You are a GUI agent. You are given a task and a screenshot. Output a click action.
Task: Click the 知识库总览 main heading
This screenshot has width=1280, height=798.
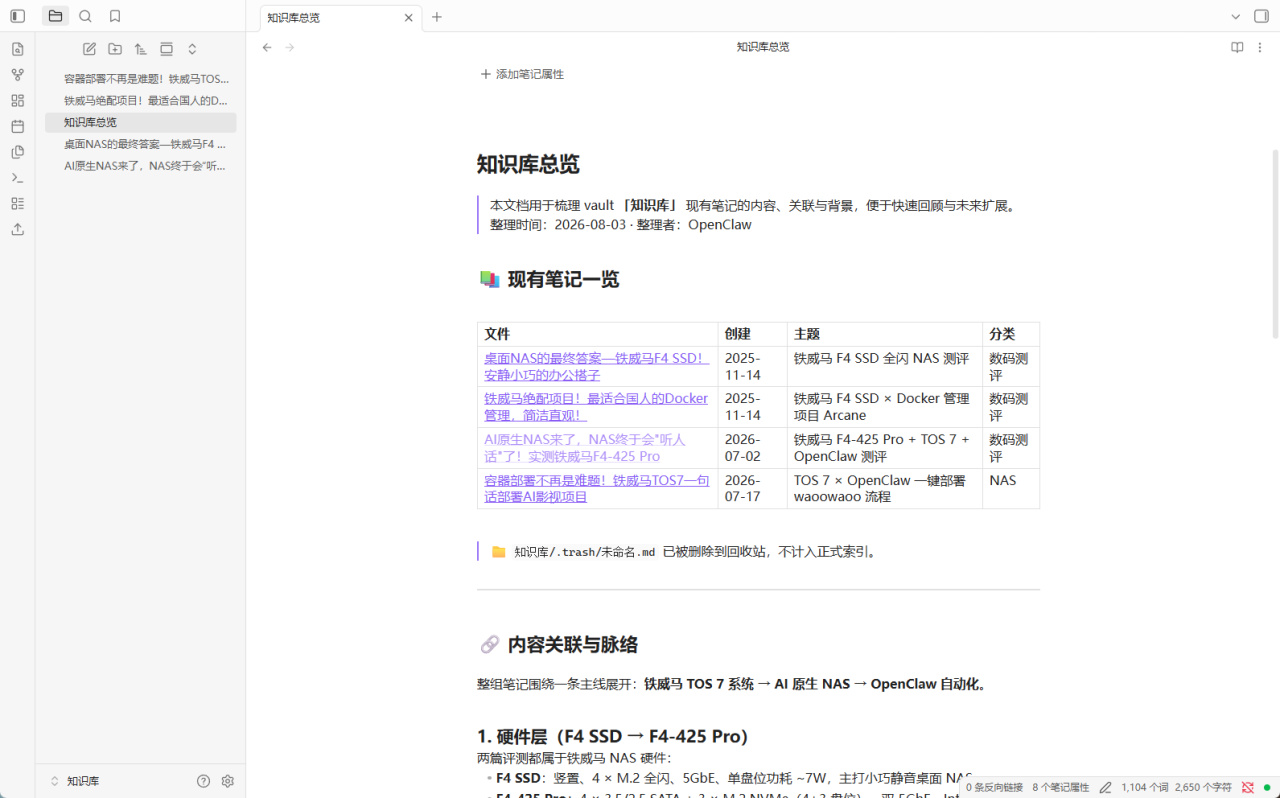click(x=528, y=165)
